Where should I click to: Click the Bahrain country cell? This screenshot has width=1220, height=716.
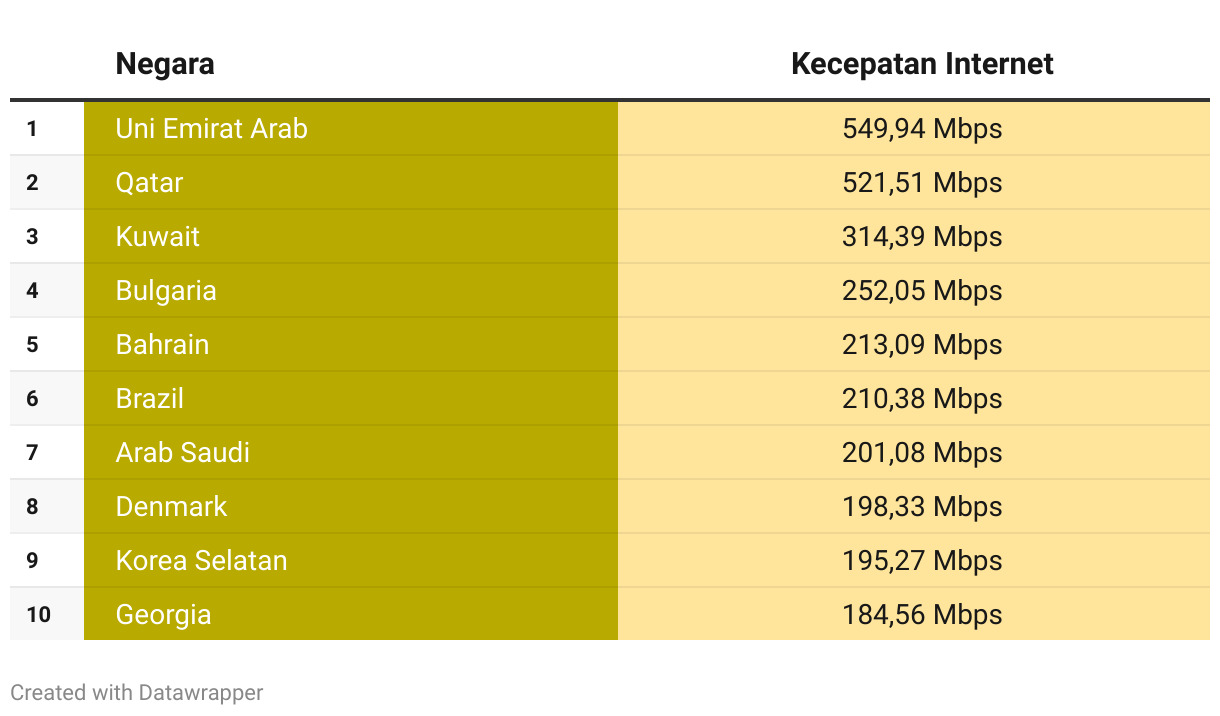(x=351, y=344)
